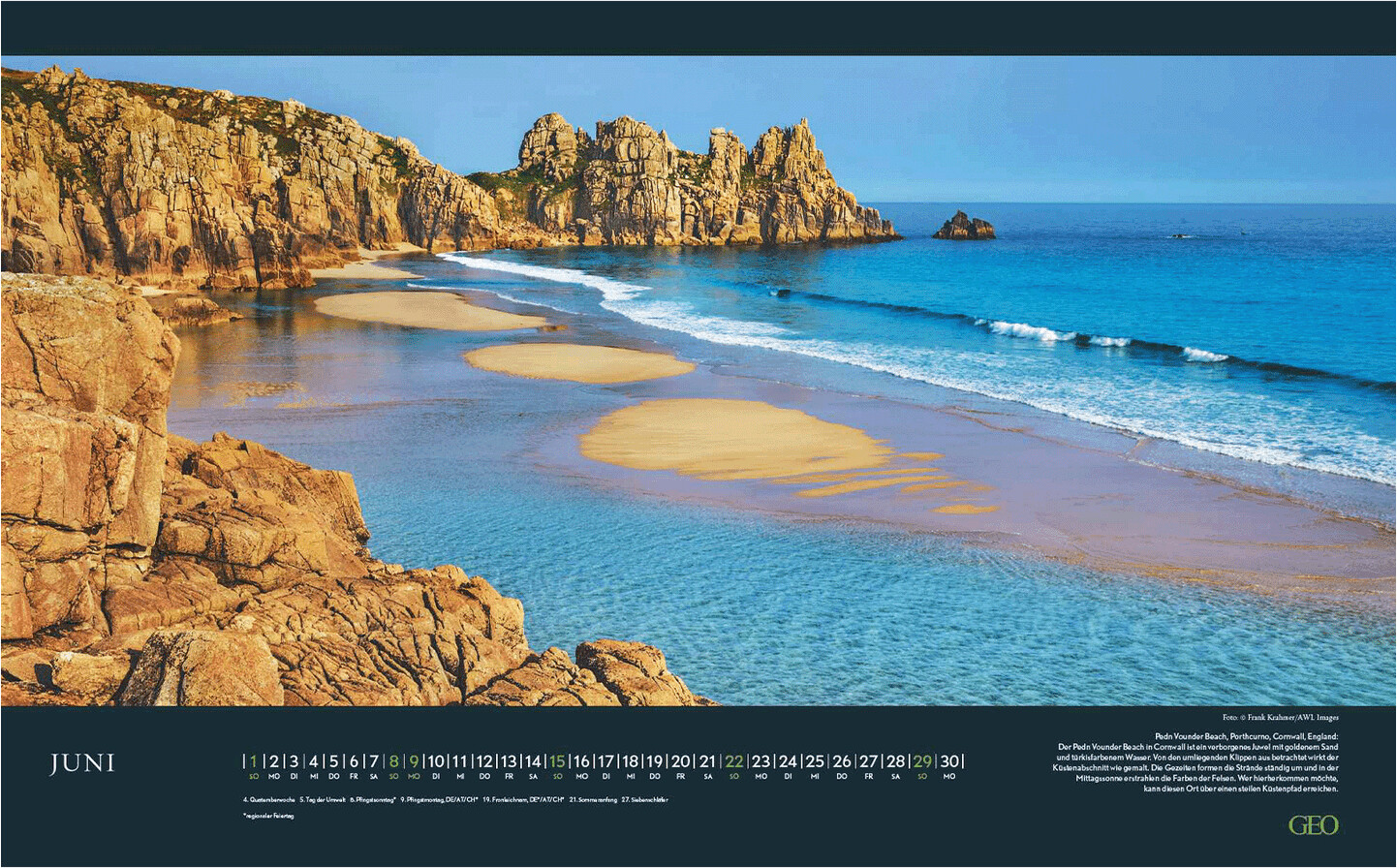Select June 1 on the calendar strip
This screenshot has height=868, width=1397.
click(x=253, y=761)
